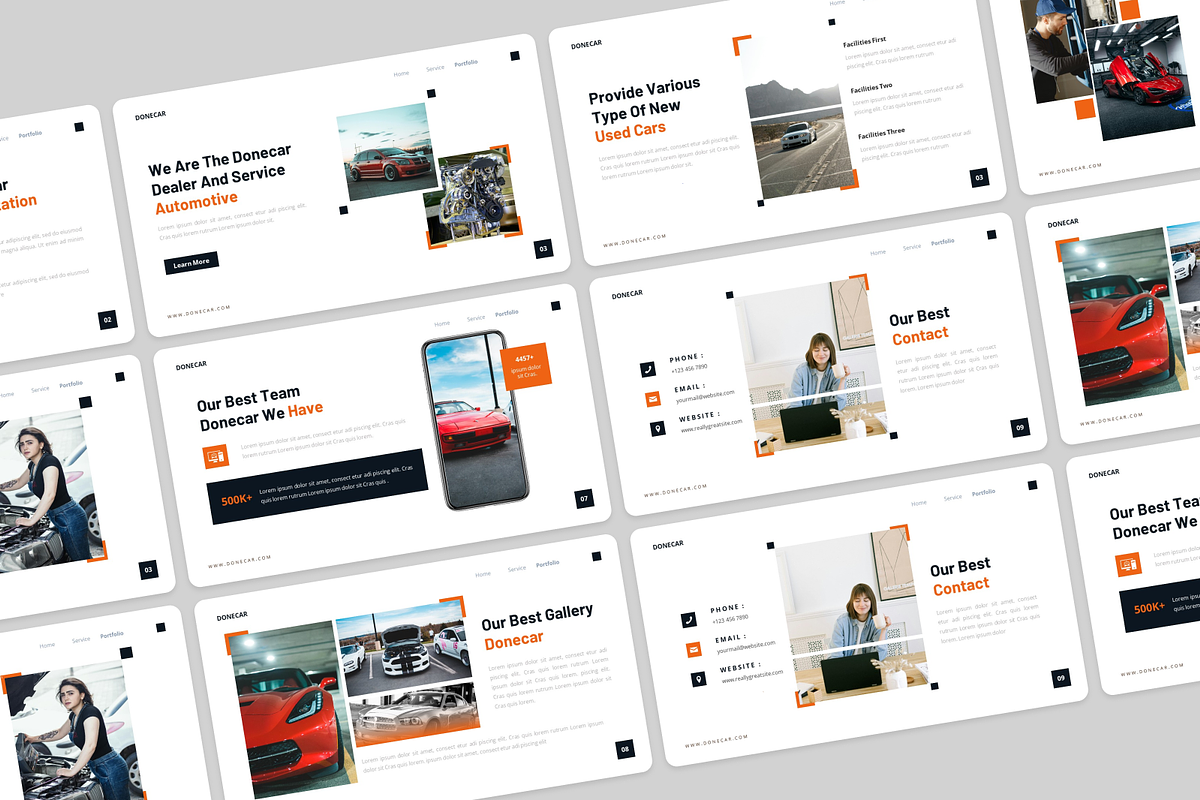Open the Home link on the Automotive slide
This screenshot has width=1200, height=800.
[401, 73]
